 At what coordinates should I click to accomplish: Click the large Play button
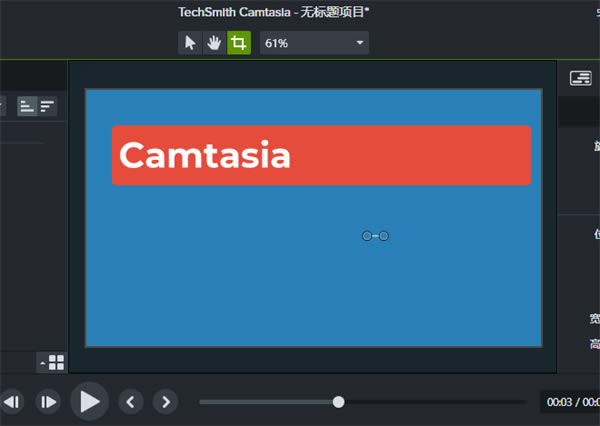[x=89, y=402]
